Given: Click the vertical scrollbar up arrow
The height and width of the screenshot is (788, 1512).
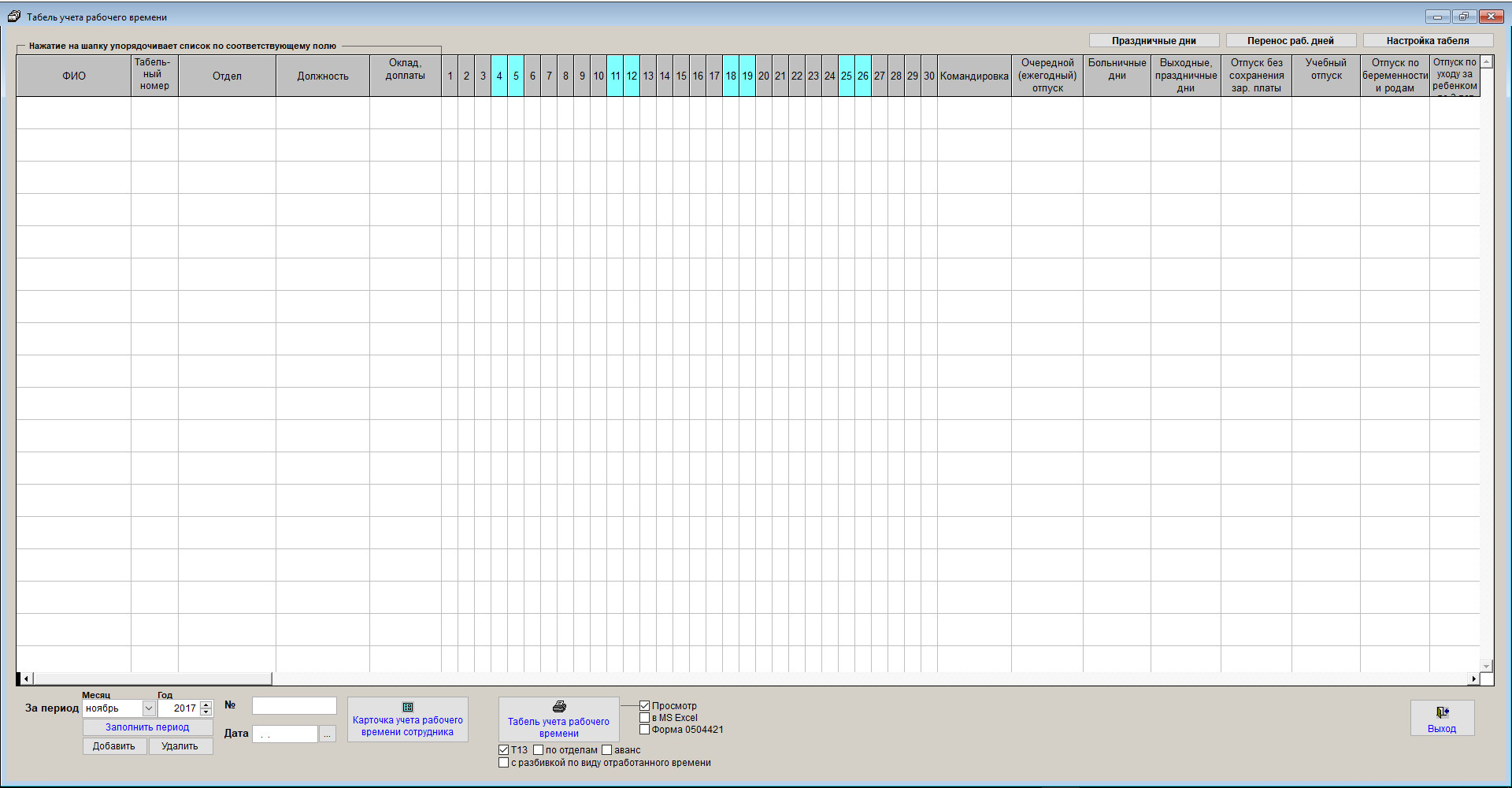Looking at the screenshot, I should tap(1487, 61).
